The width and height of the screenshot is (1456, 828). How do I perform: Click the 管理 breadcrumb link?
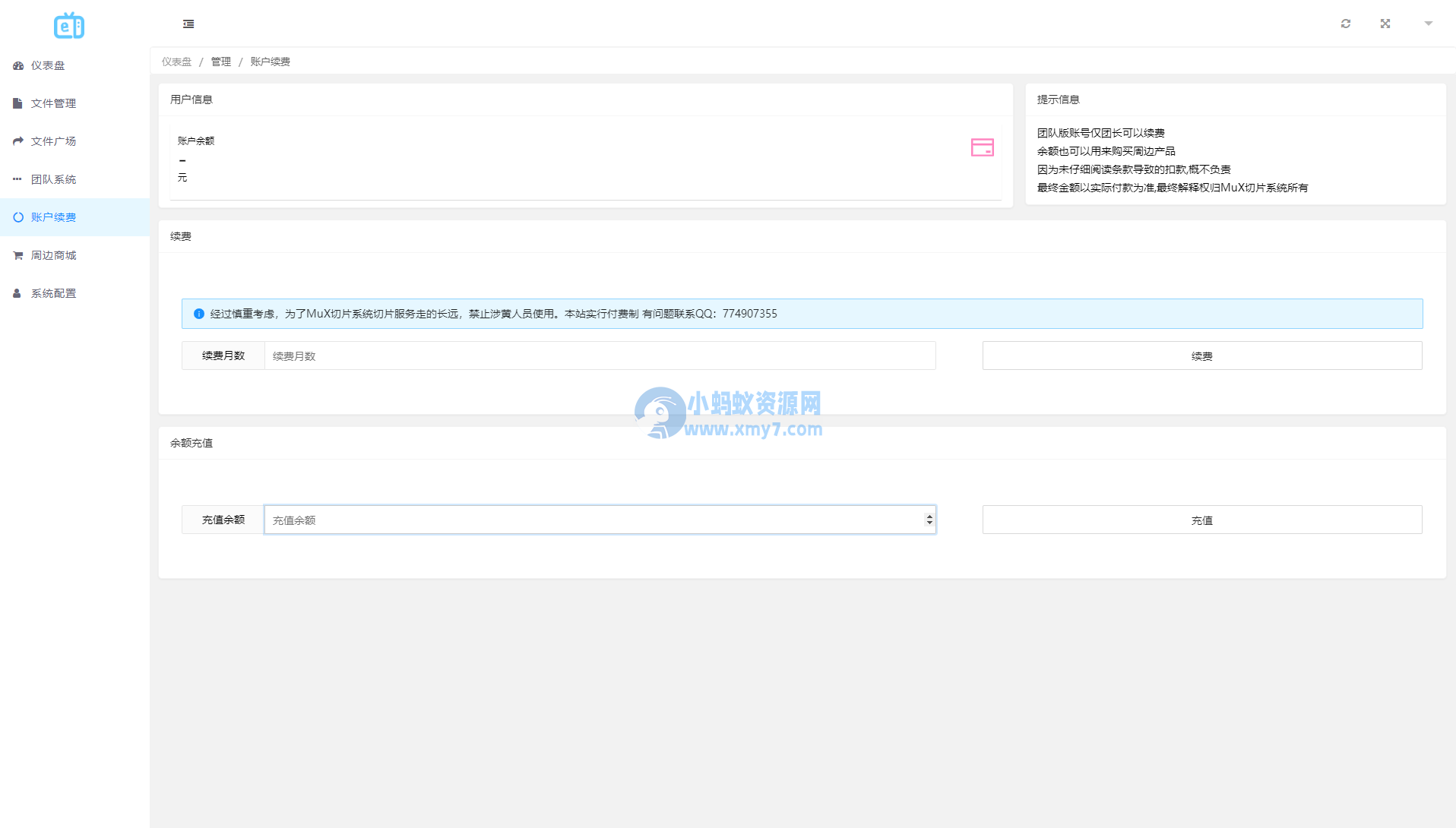pyautogui.click(x=221, y=62)
